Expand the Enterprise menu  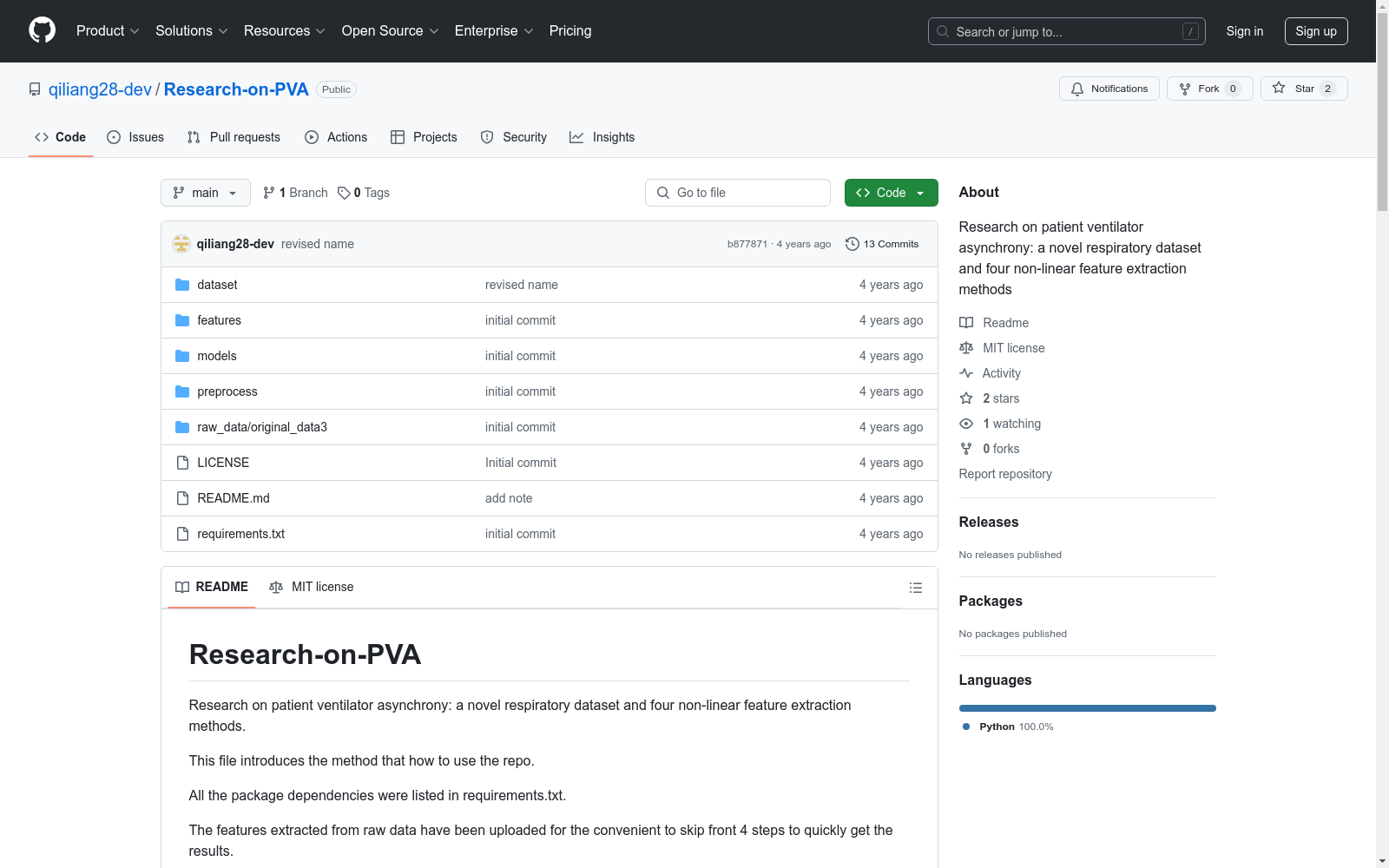click(x=494, y=31)
